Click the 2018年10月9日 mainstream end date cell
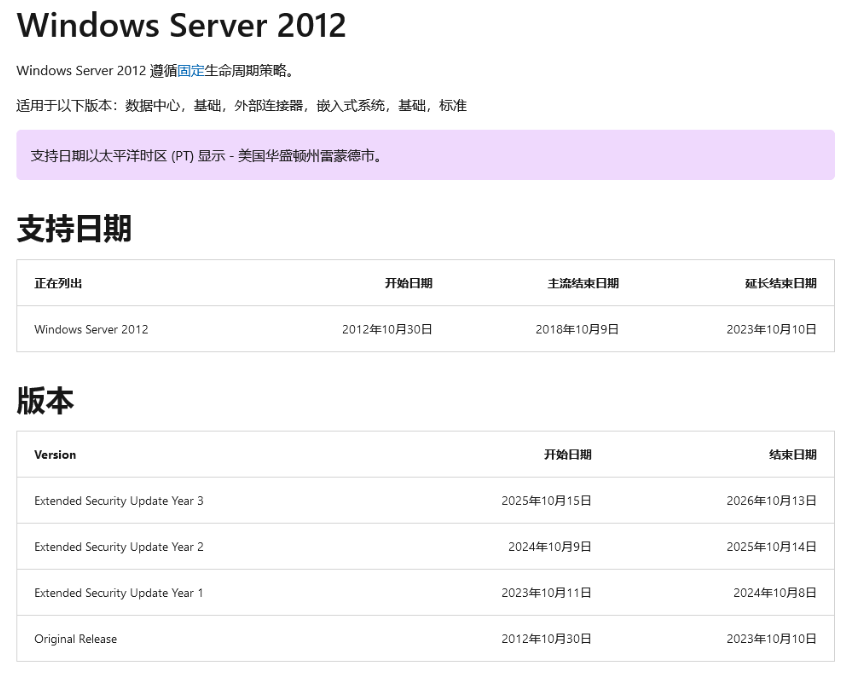 tap(577, 329)
